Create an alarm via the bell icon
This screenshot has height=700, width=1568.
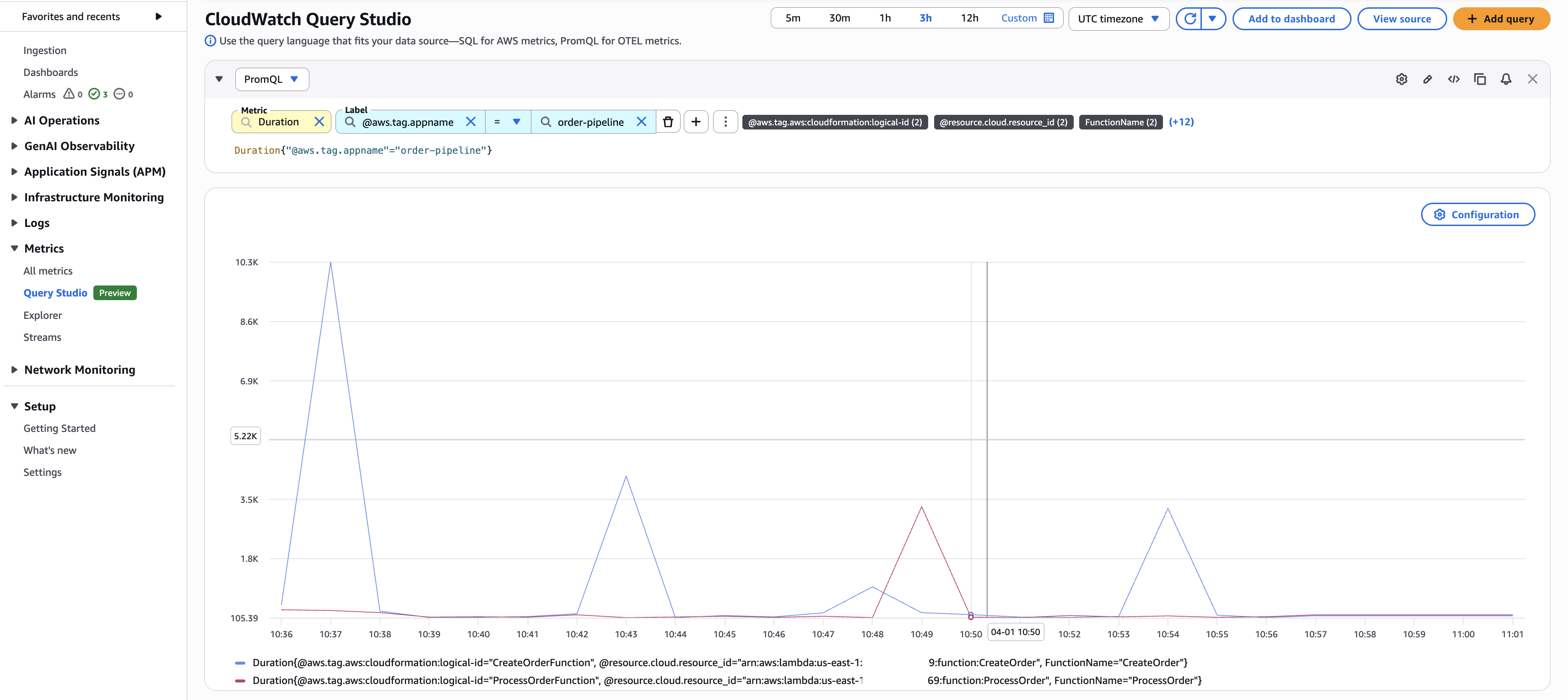coord(1506,79)
